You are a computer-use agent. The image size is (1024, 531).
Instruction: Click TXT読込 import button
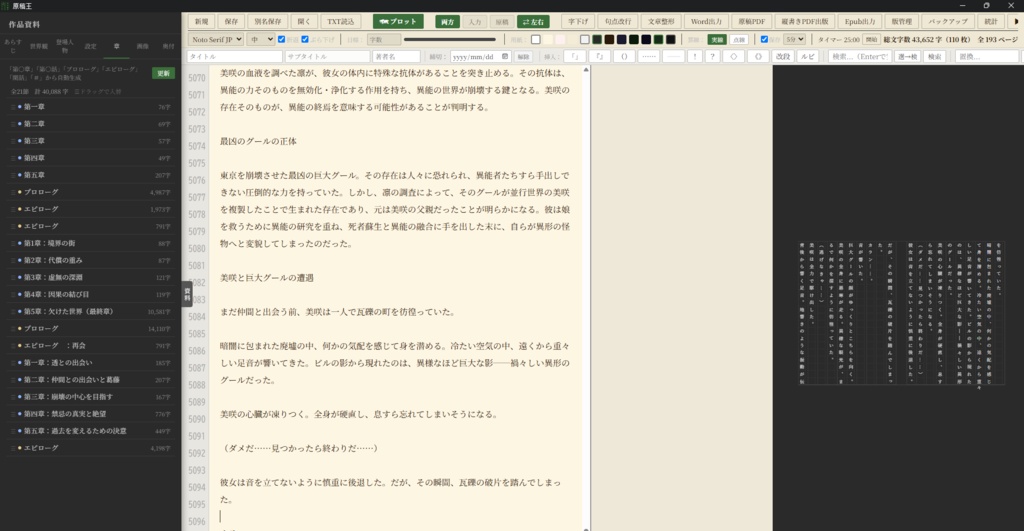pos(340,22)
